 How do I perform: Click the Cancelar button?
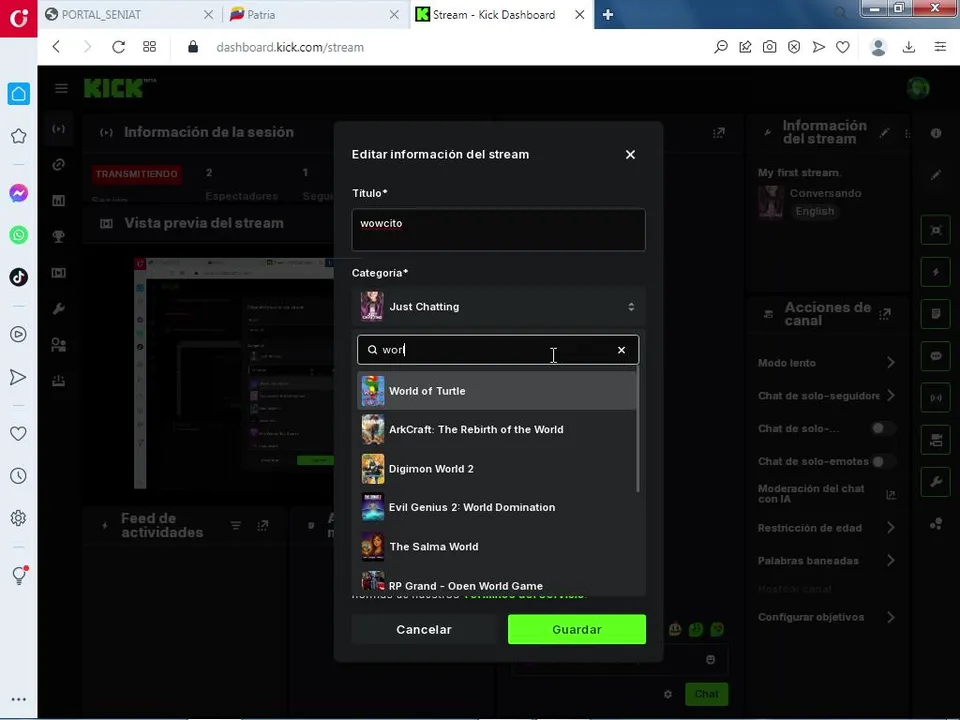424,629
